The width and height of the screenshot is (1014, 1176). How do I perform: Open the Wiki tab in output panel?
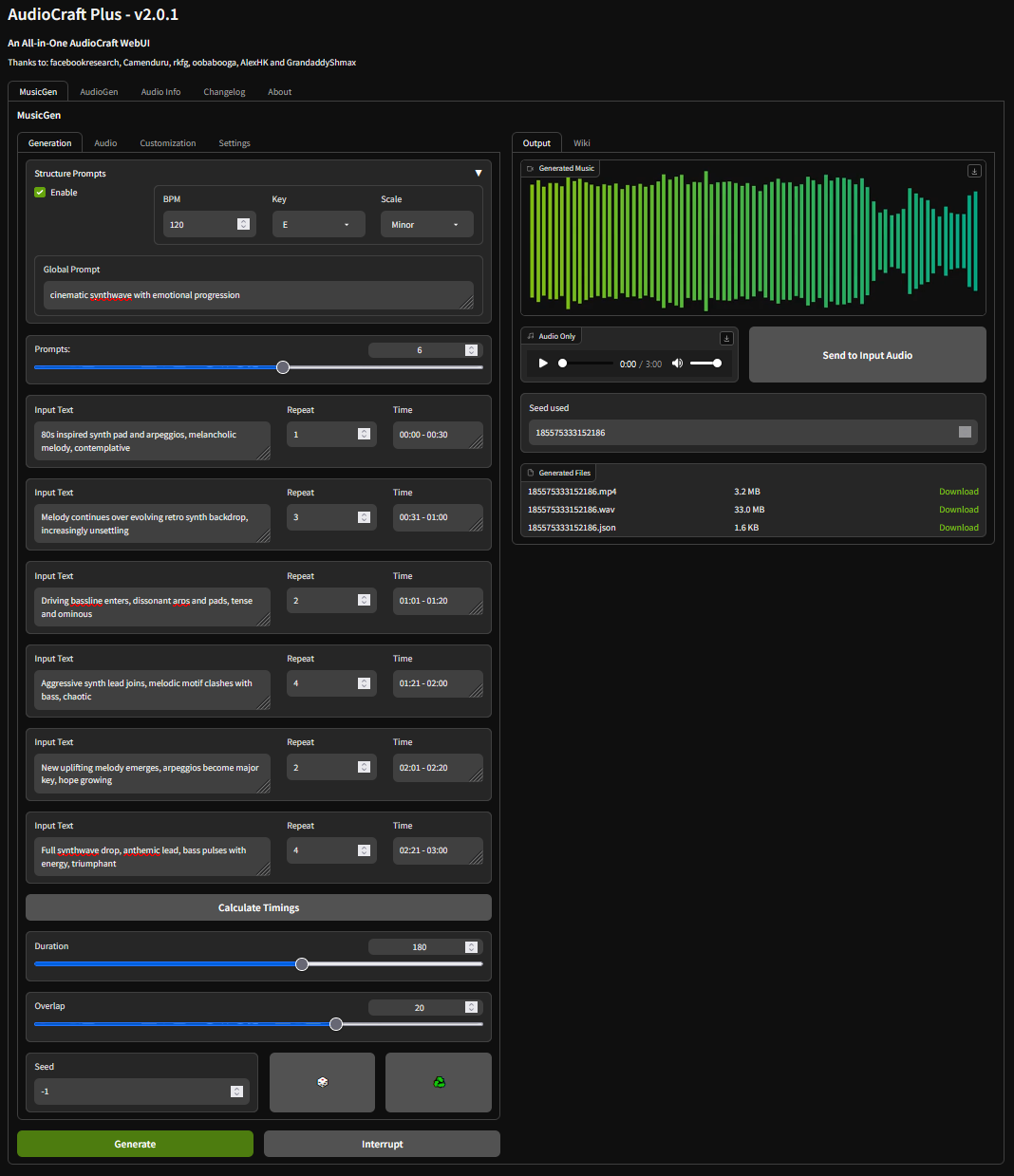tap(581, 142)
